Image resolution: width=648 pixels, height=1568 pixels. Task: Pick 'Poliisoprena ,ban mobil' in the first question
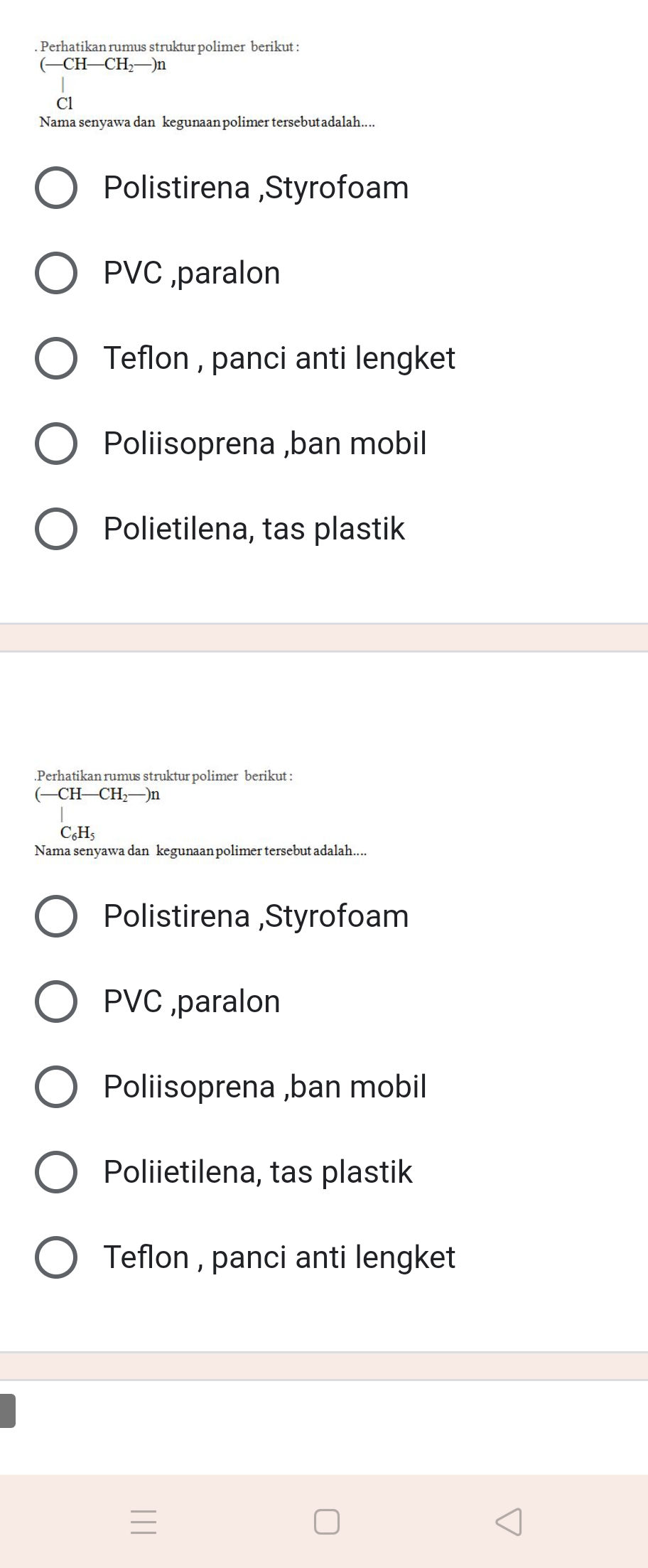pos(58,444)
